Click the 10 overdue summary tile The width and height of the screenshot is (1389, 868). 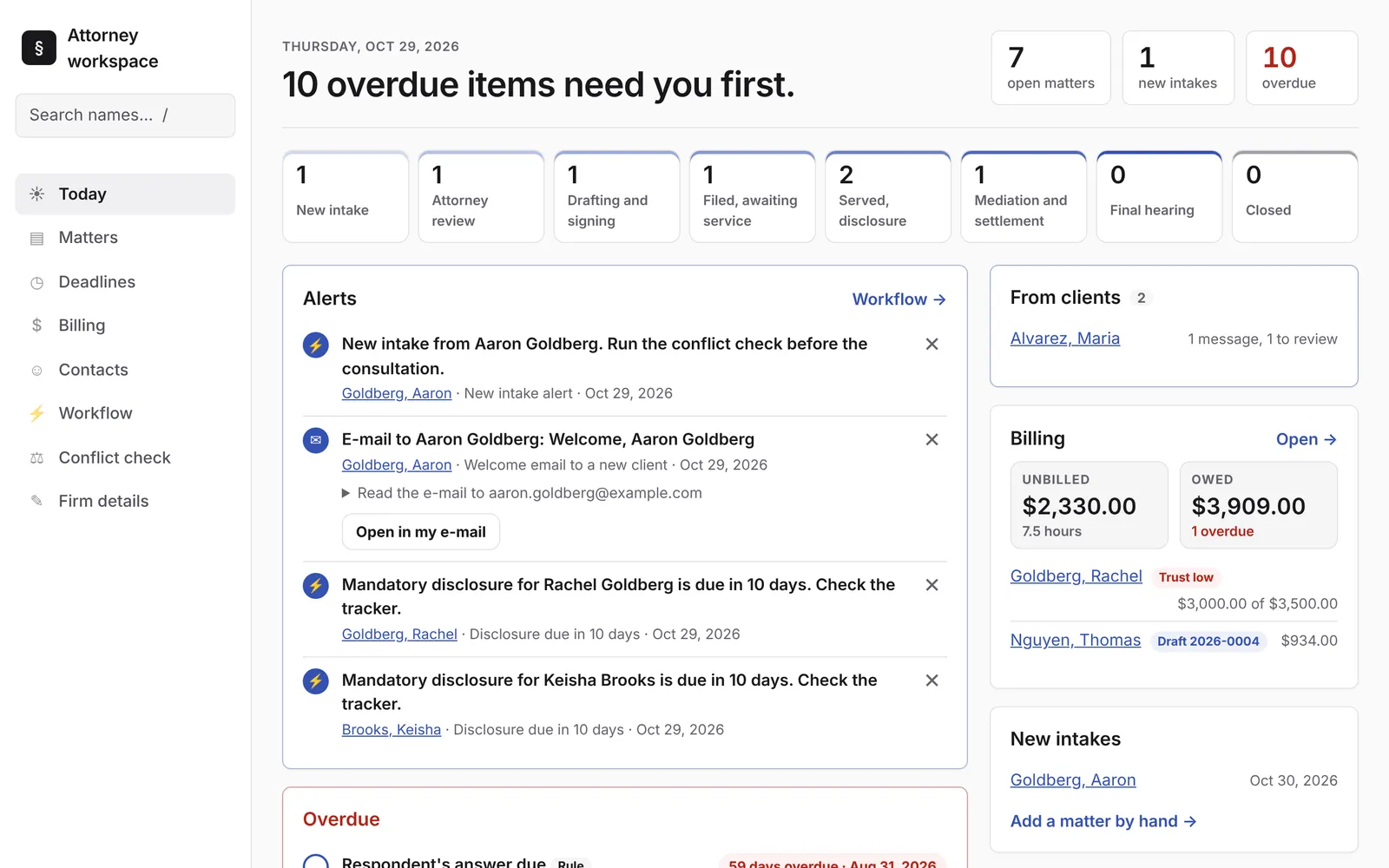coord(1301,68)
